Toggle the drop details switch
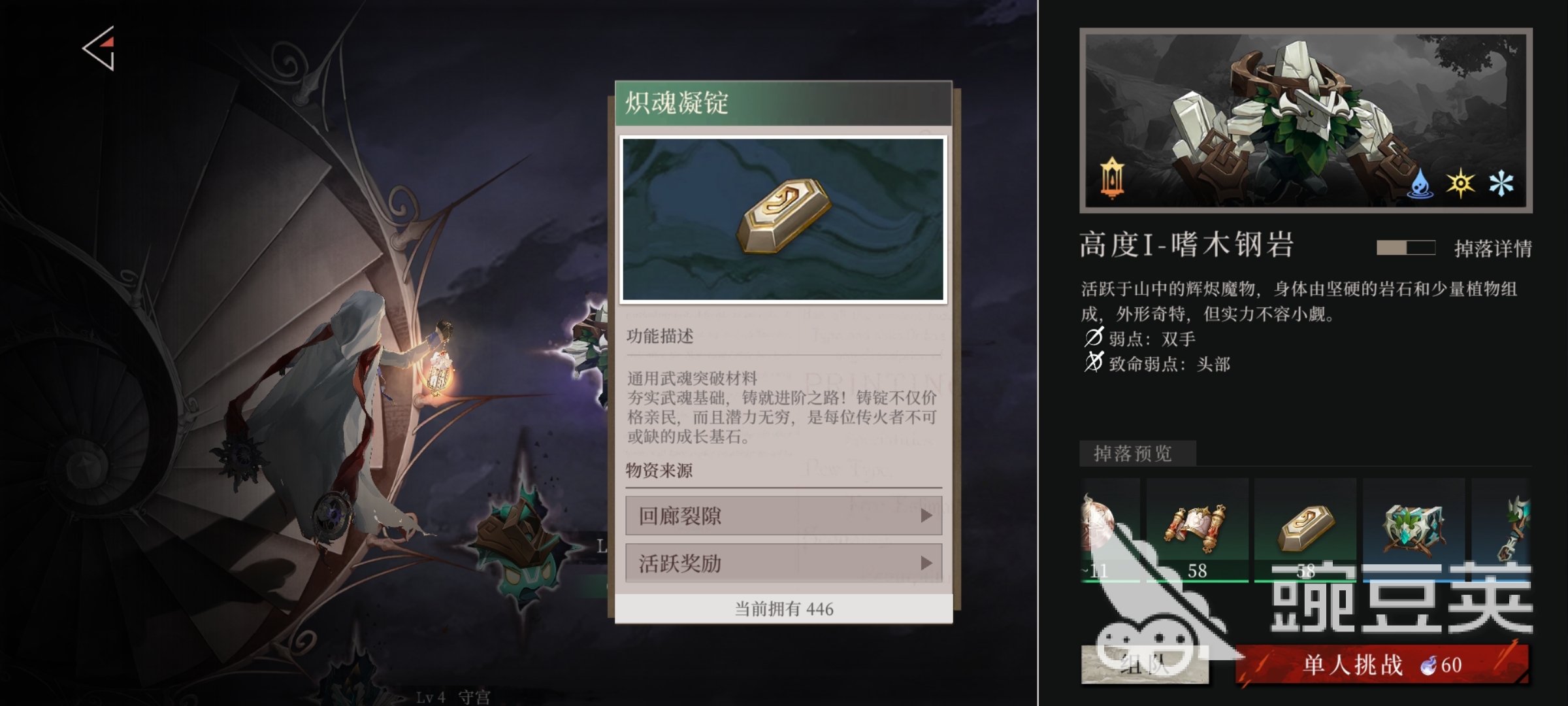The image size is (1568, 706). (1406, 248)
